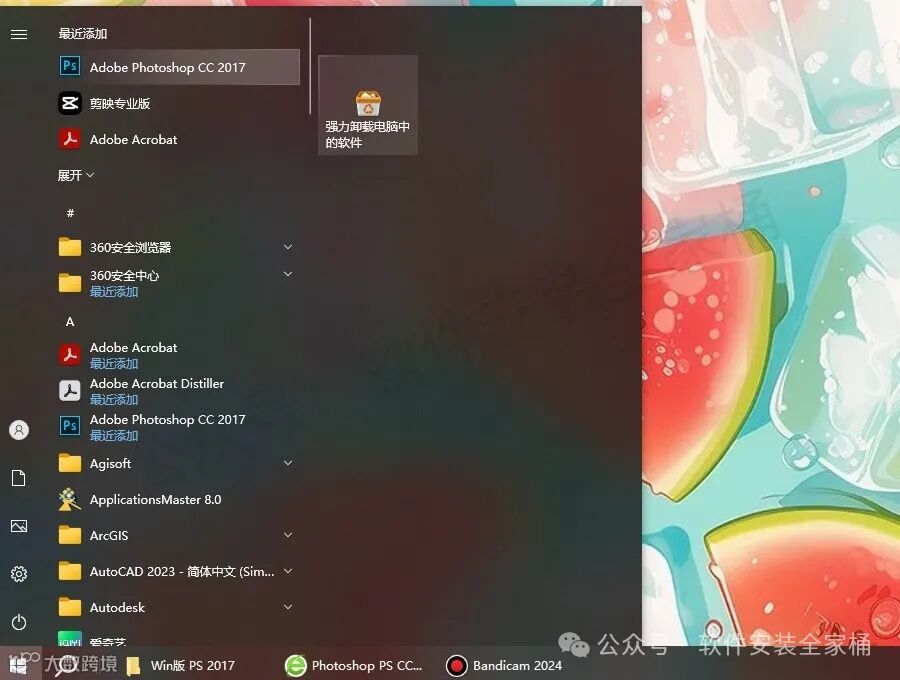Open the 爱奇艺 app icon
This screenshot has height=680, width=900.
click(x=70, y=639)
